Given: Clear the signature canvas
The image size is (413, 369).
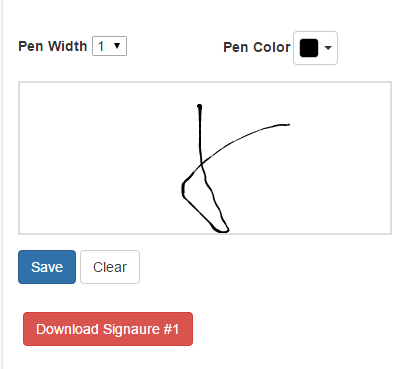Looking at the screenshot, I should pos(110,267).
